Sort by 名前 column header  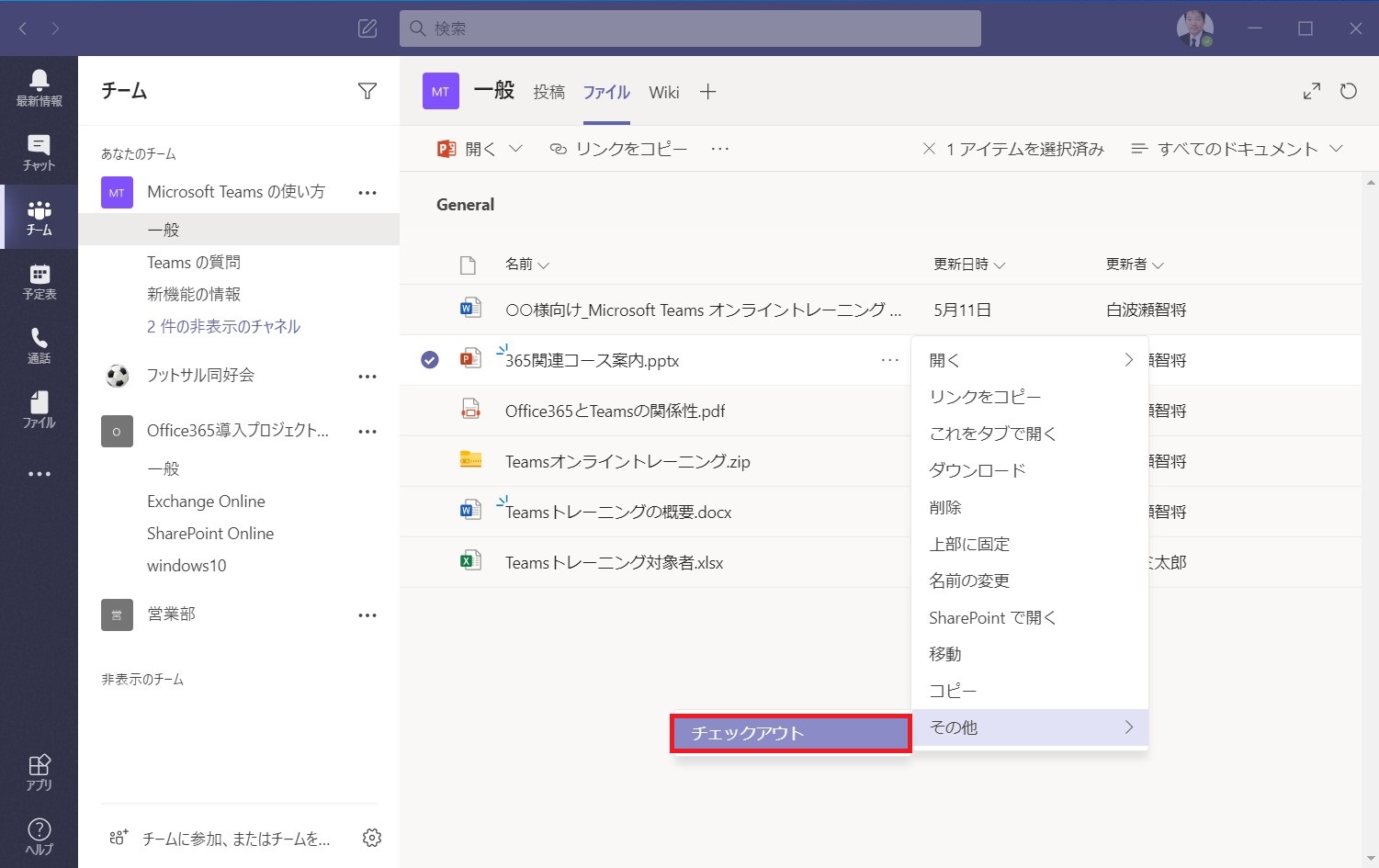click(527, 265)
